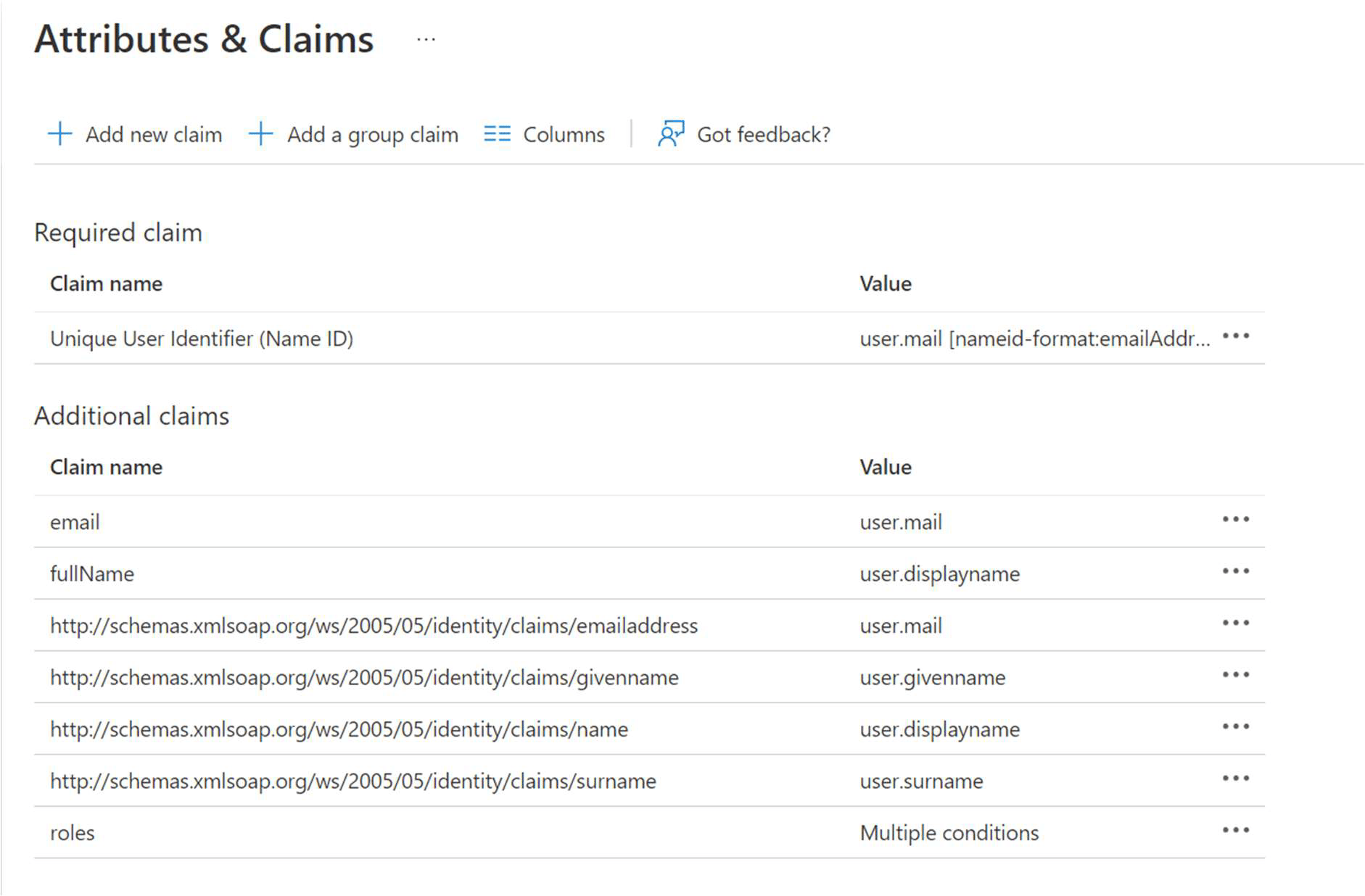Screen dimensions: 1365x896
Task: Open more options for claims/name row
Action: [1235, 727]
